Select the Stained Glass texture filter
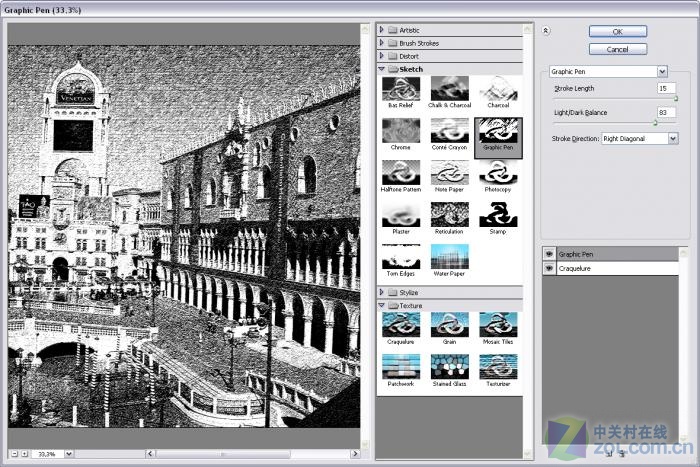 pos(449,366)
